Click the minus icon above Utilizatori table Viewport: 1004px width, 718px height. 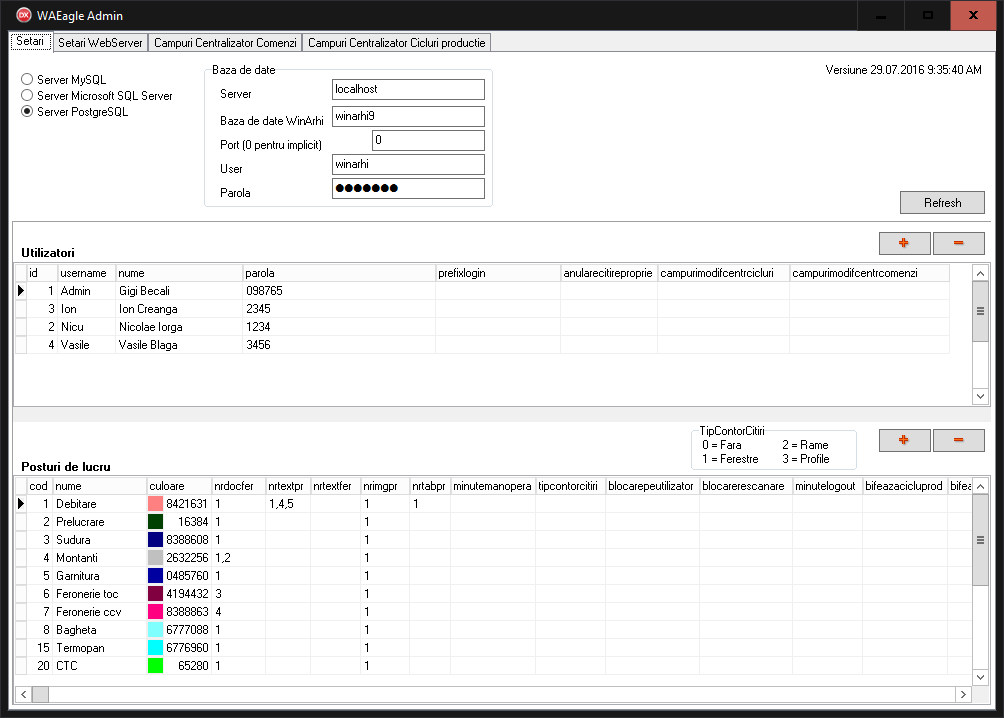tap(958, 243)
